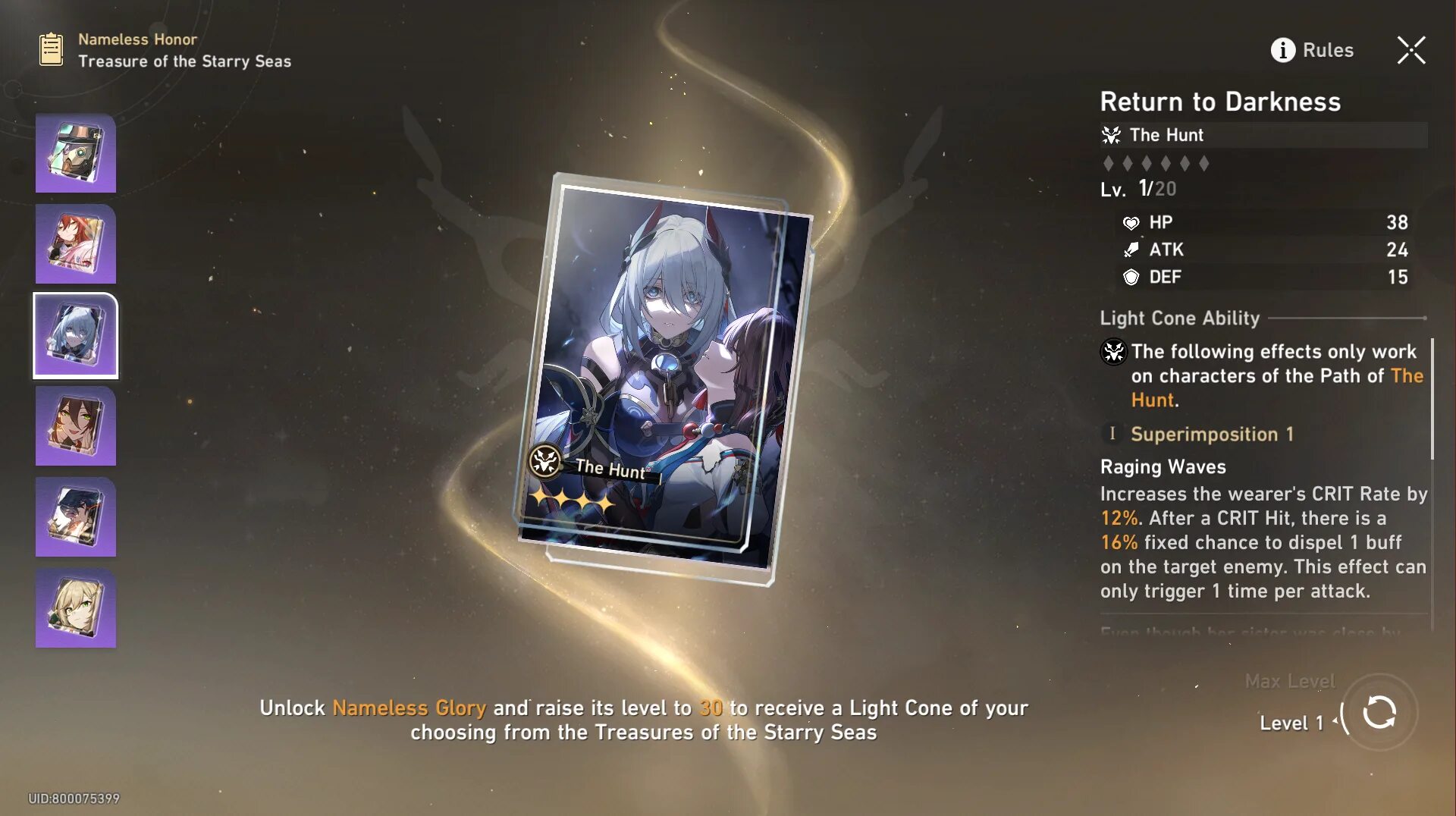Click the Max Level label
The image size is (1456, 816).
pyautogui.click(x=1289, y=681)
